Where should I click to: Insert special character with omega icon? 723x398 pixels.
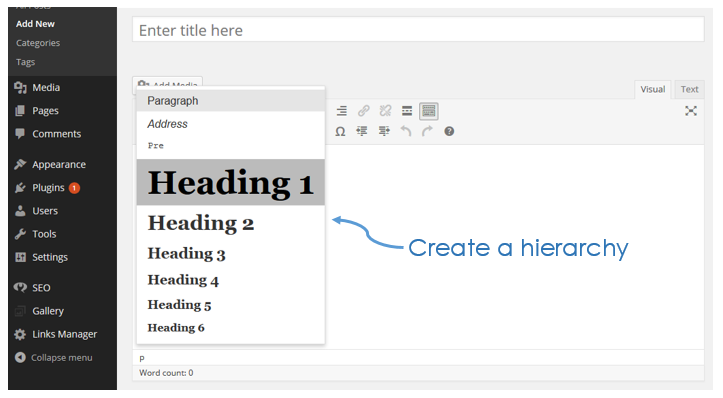tap(340, 131)
